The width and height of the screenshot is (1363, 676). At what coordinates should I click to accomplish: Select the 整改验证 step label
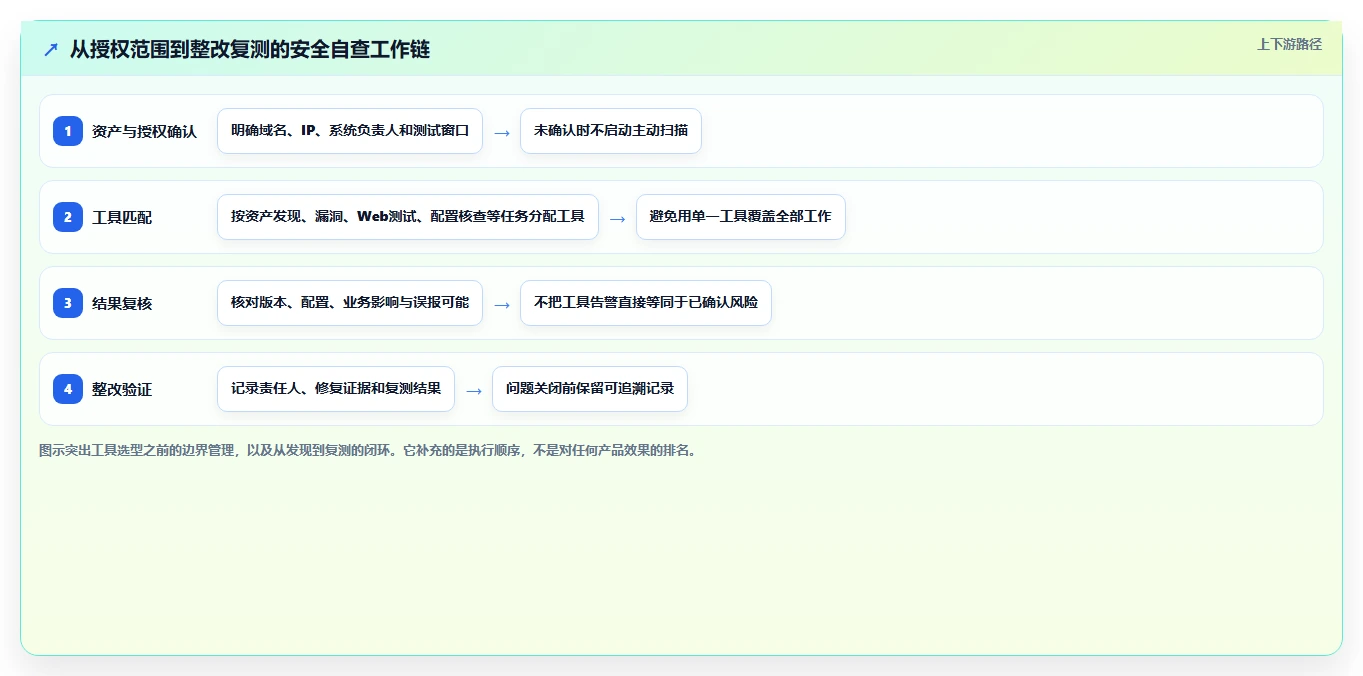122,389
